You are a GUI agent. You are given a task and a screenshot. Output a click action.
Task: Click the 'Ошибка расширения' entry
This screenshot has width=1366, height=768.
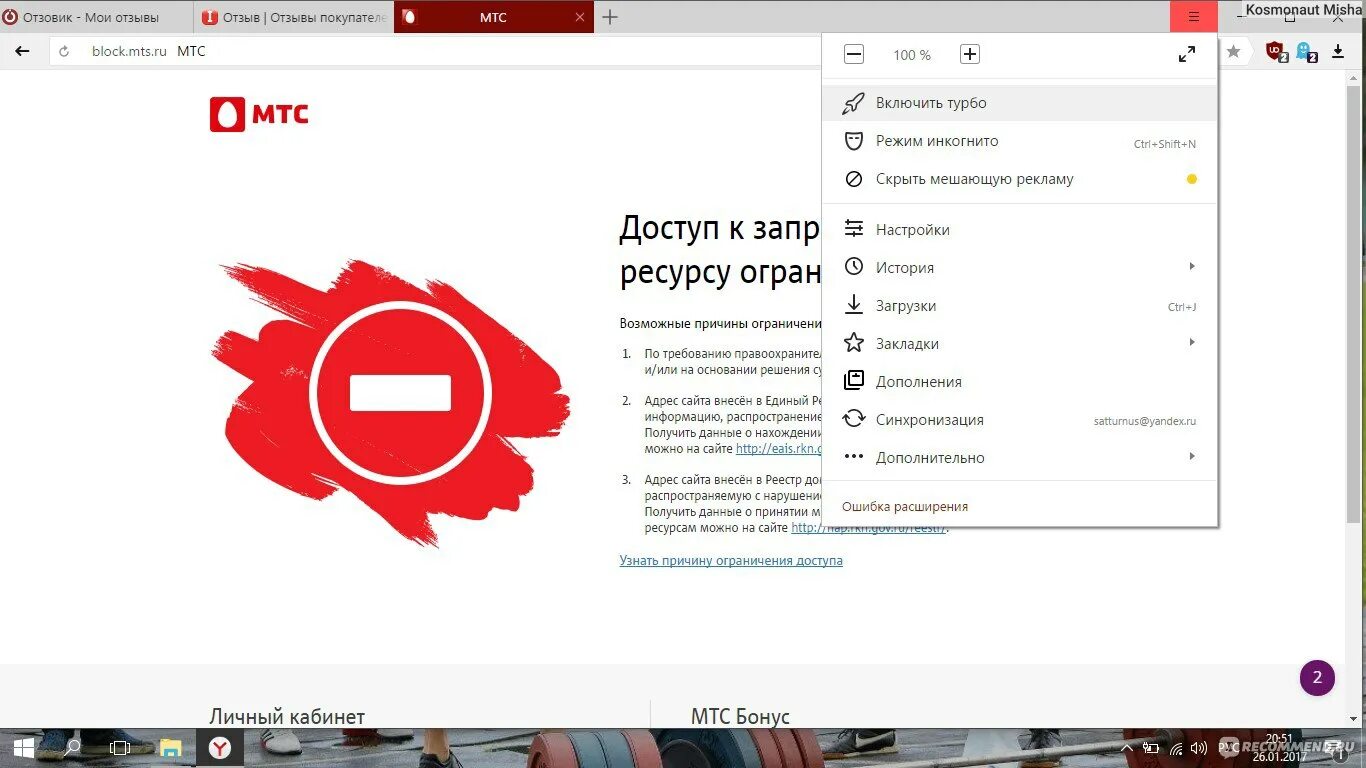coord(904,506)
